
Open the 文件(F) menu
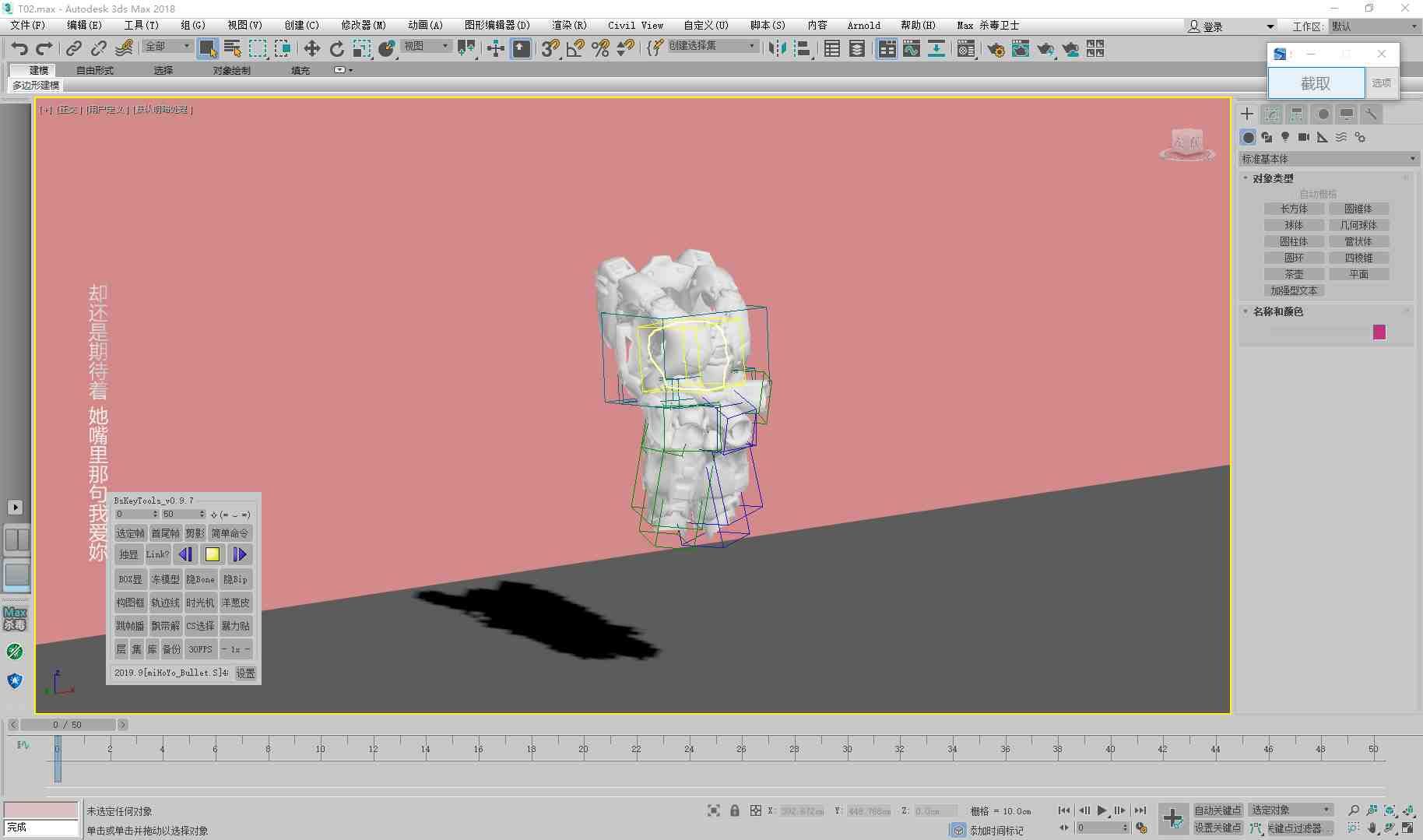point(27,25)
